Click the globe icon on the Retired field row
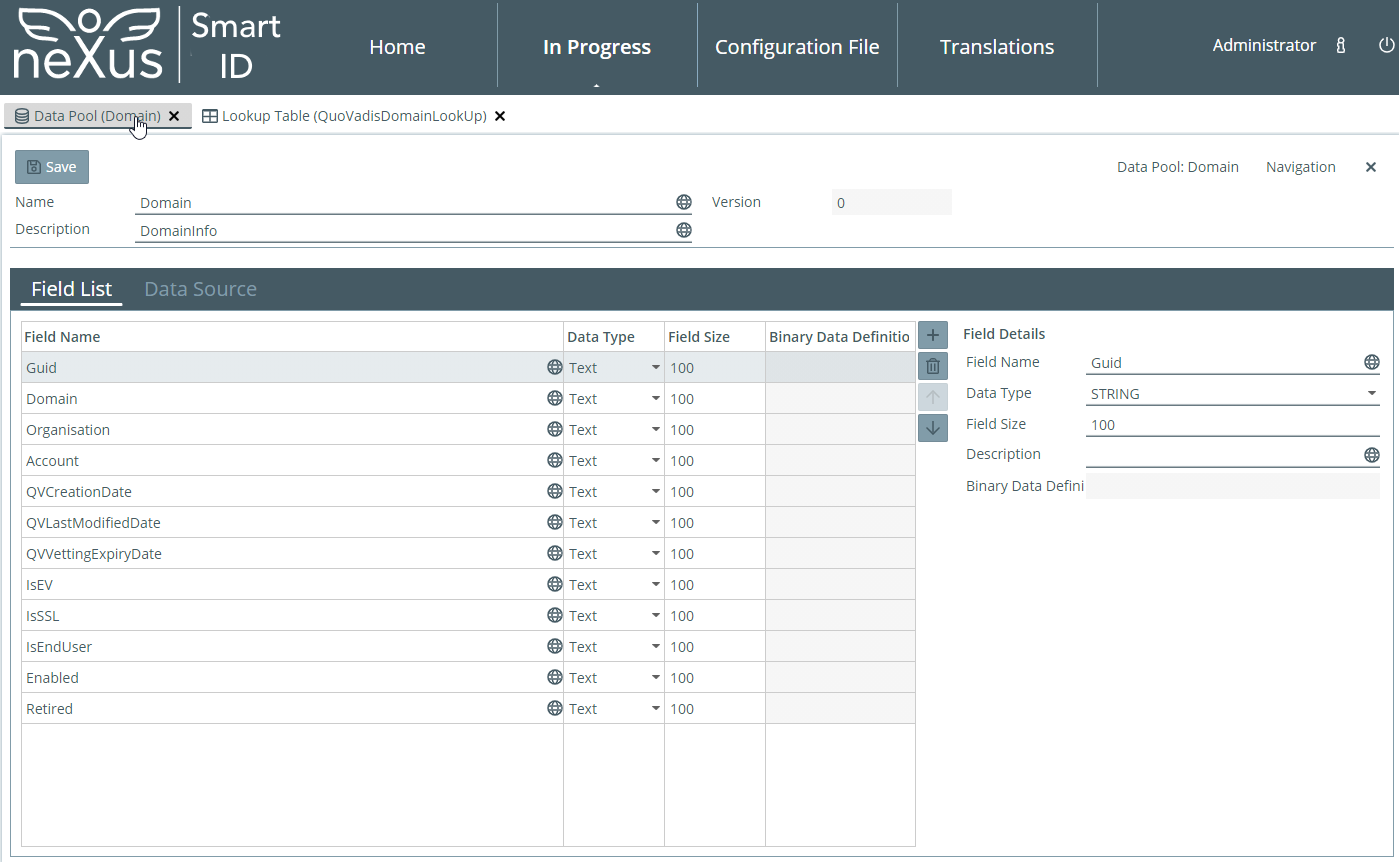 (555, 708)
